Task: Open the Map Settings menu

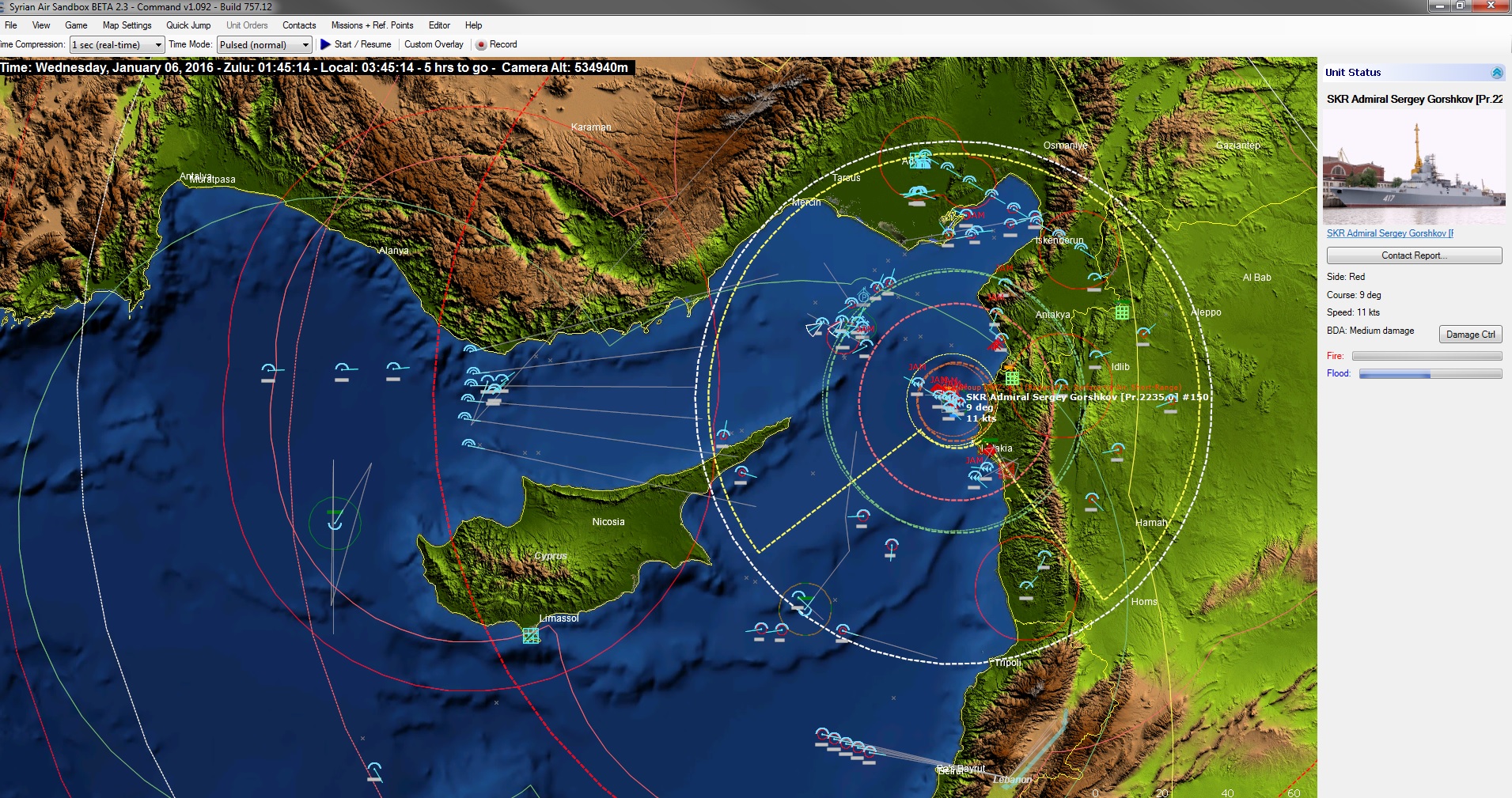Action: [x=127, y=25]
